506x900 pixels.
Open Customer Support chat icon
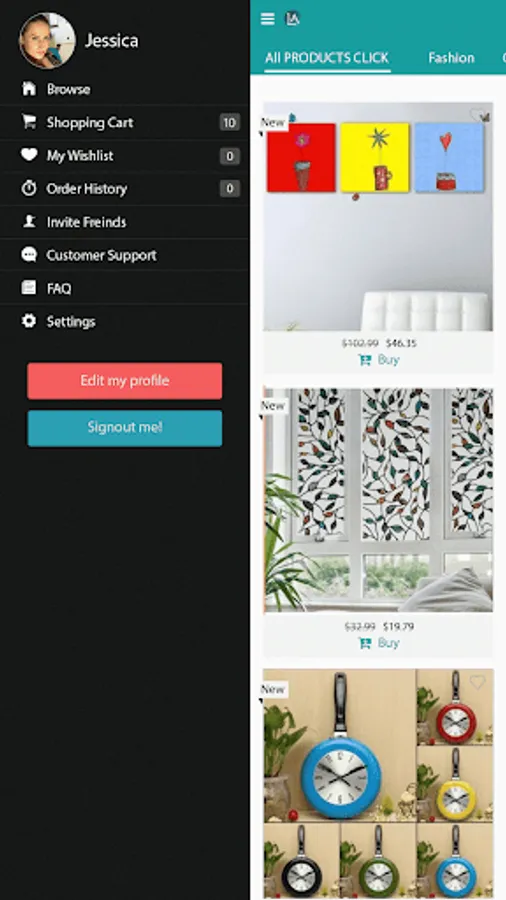(x=29, y=254)
